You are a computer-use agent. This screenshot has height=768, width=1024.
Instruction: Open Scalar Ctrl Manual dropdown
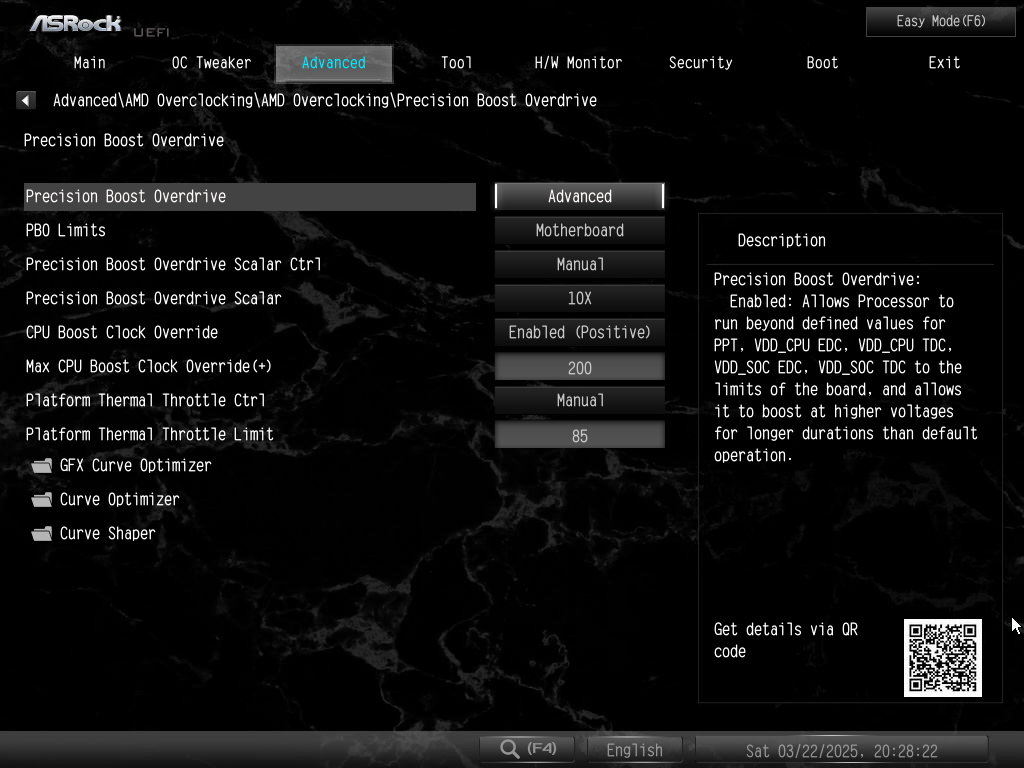coord(579,264)
